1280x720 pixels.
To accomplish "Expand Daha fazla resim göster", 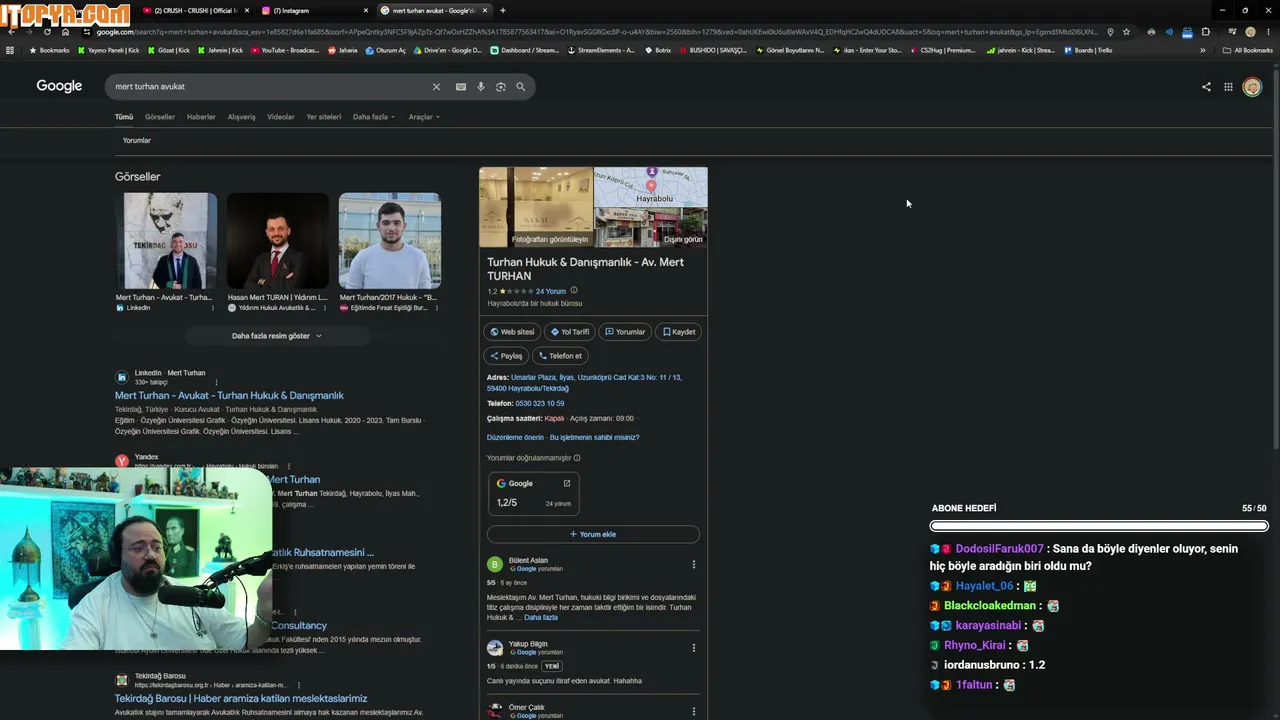I will 277,336.
